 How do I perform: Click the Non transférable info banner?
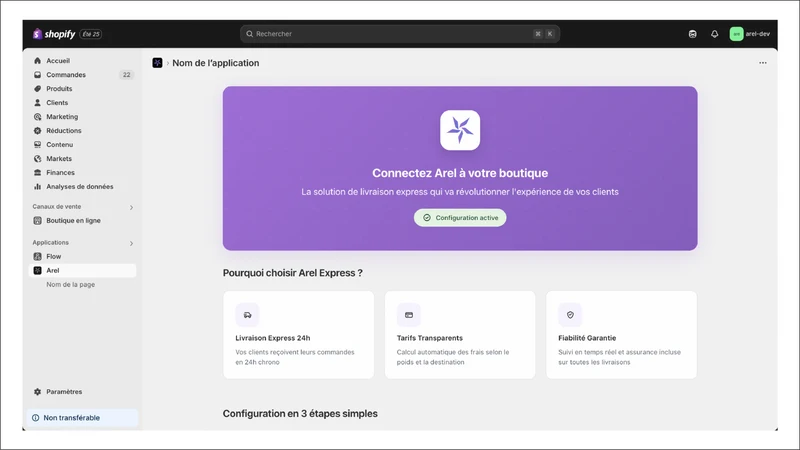[82, 418]
